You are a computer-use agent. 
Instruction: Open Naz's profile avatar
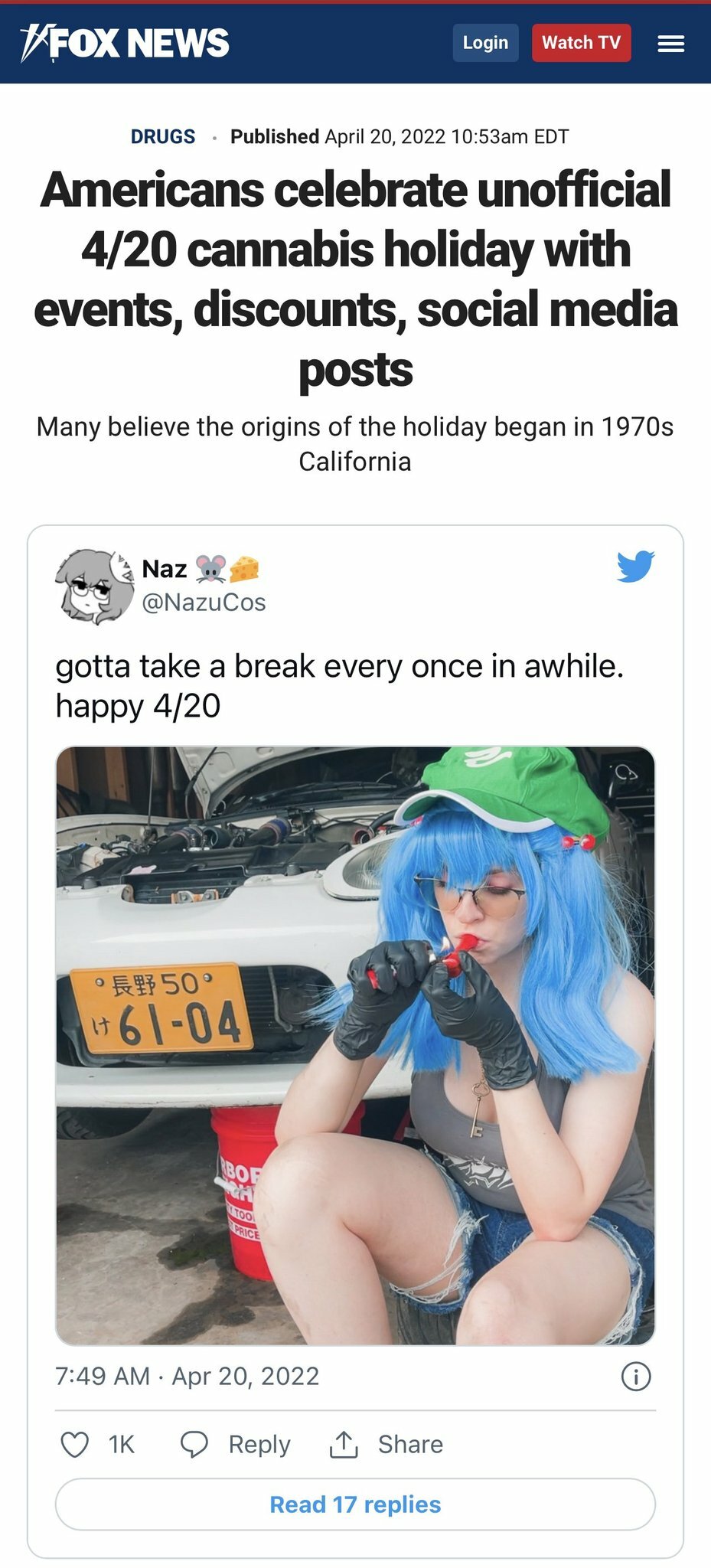94,586
